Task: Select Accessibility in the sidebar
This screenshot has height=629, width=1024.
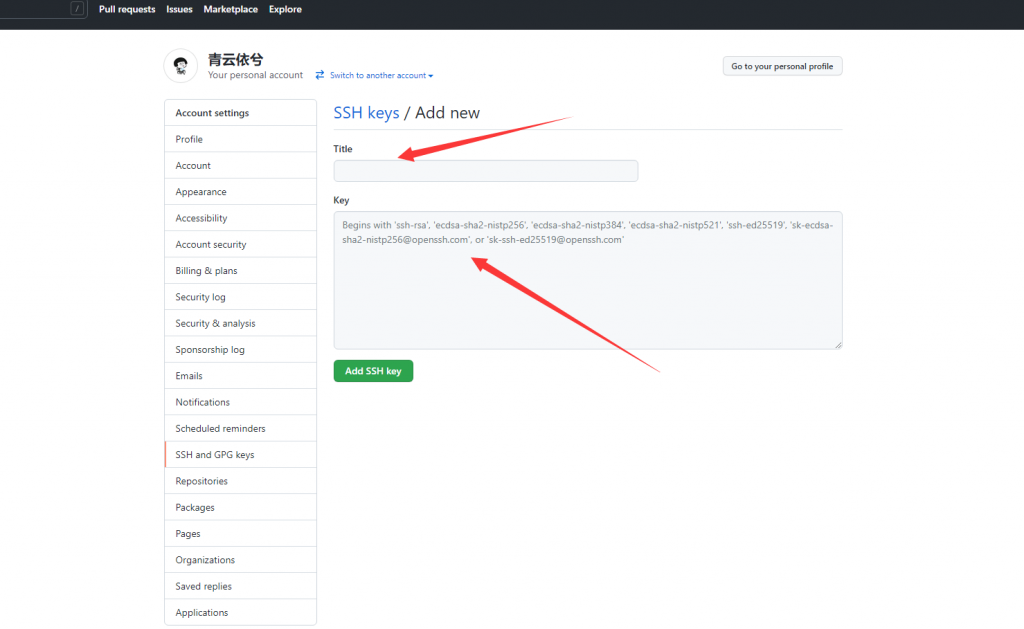Action: [240, 218]
